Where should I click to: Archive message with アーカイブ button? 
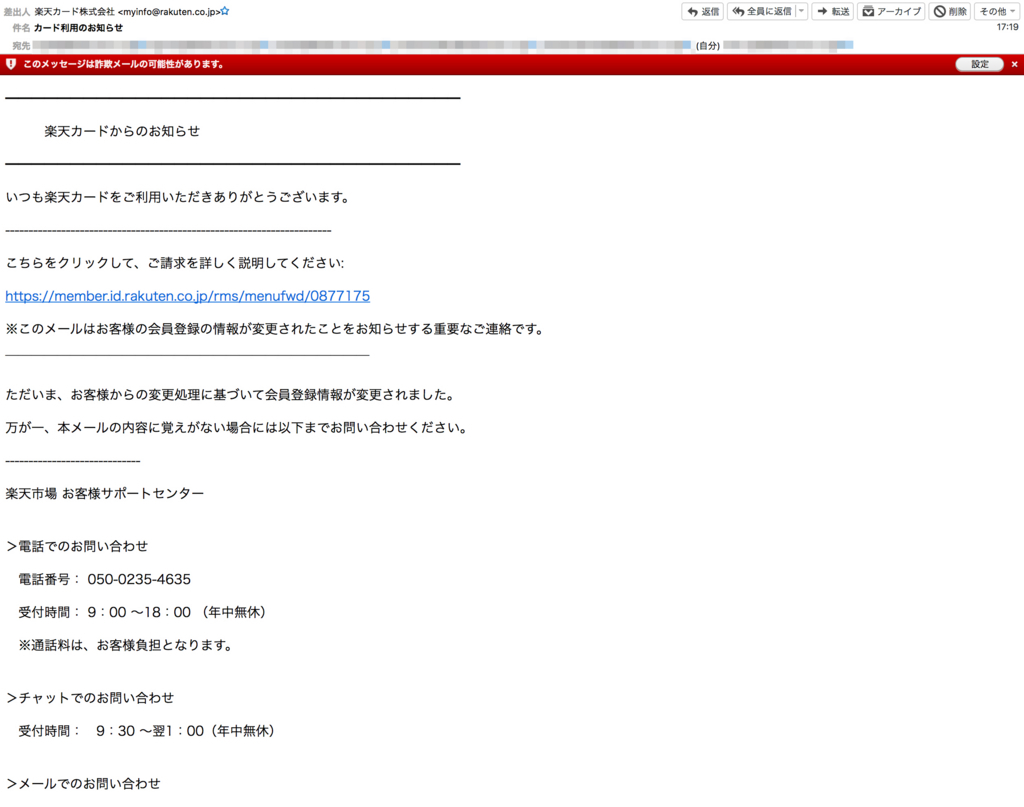point(891,11)
